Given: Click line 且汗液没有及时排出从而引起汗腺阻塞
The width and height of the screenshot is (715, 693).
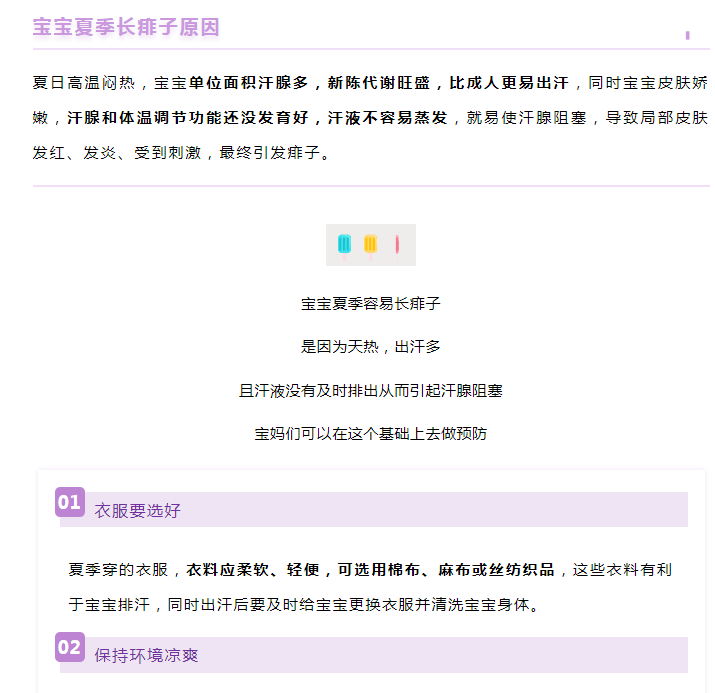Looking at the screenshot, I should click(x=371, y=391).
